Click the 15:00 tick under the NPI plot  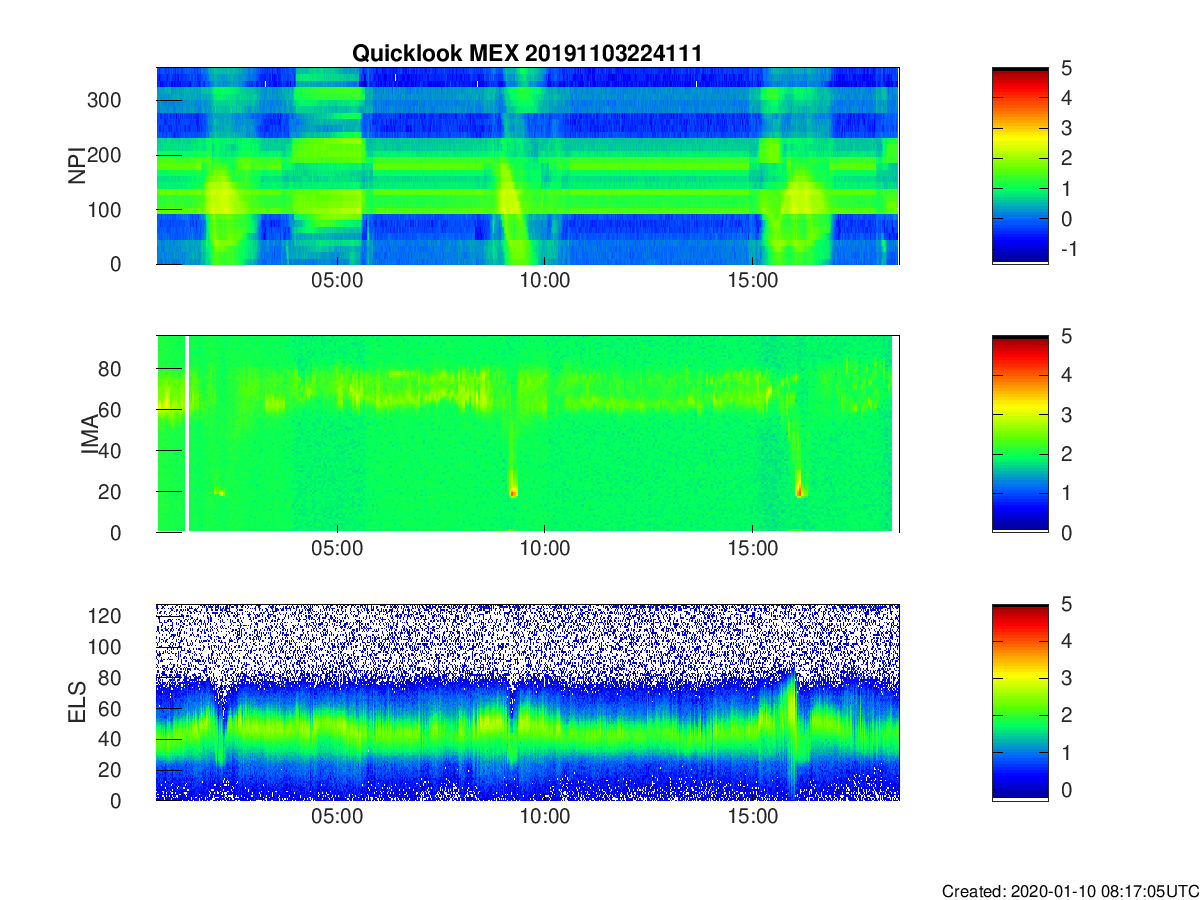point(753,280)
